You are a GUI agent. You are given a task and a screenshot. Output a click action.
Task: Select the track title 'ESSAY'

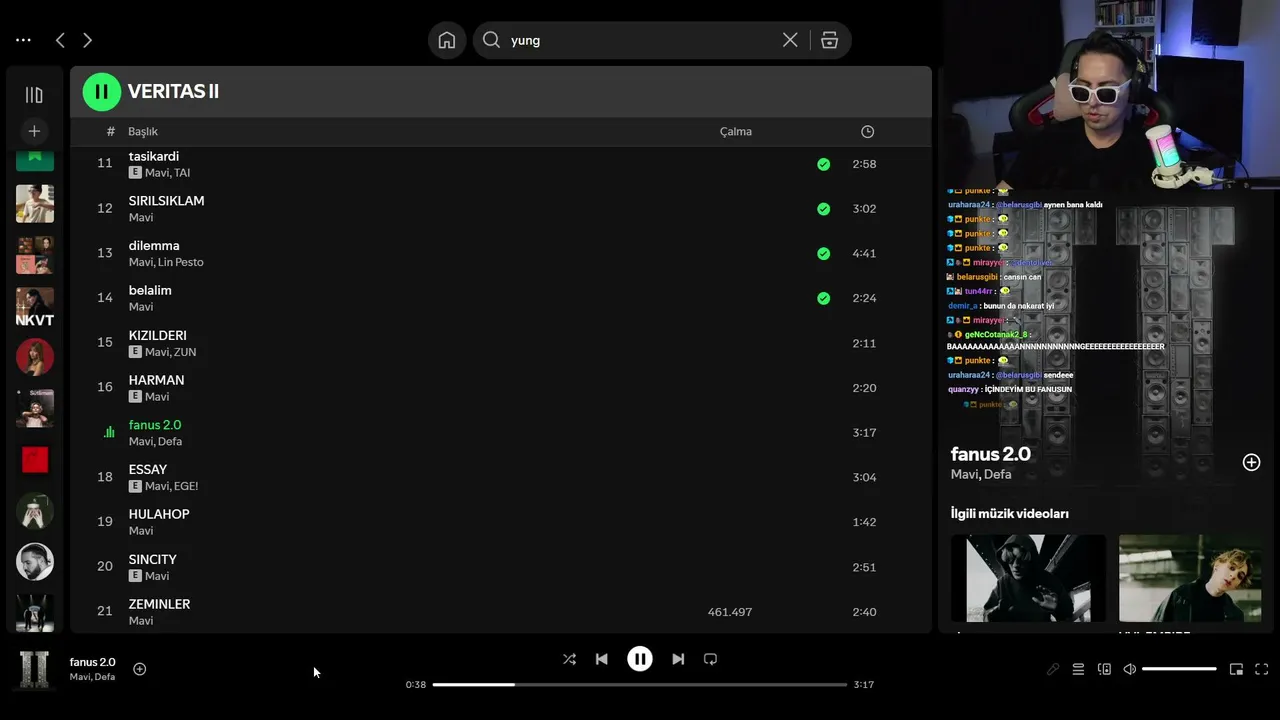point(148,470)
